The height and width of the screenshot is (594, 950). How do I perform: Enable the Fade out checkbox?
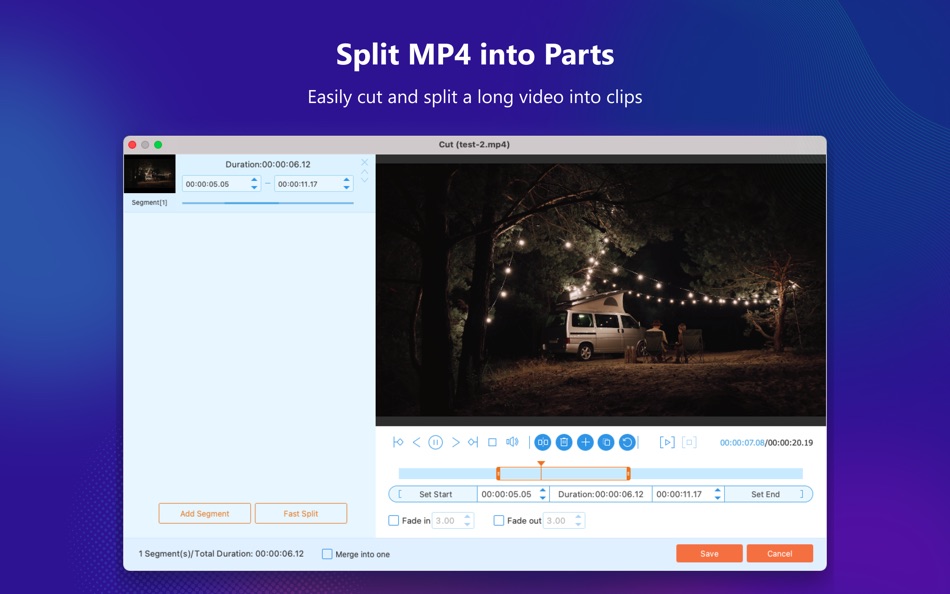pyautogui.click(x=499, y=521)
